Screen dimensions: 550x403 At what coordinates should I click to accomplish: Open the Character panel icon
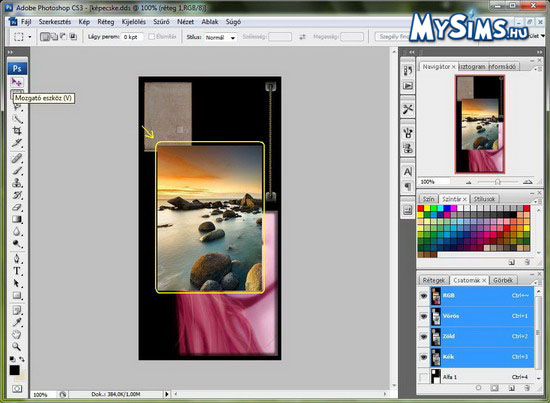coord(408,172)
